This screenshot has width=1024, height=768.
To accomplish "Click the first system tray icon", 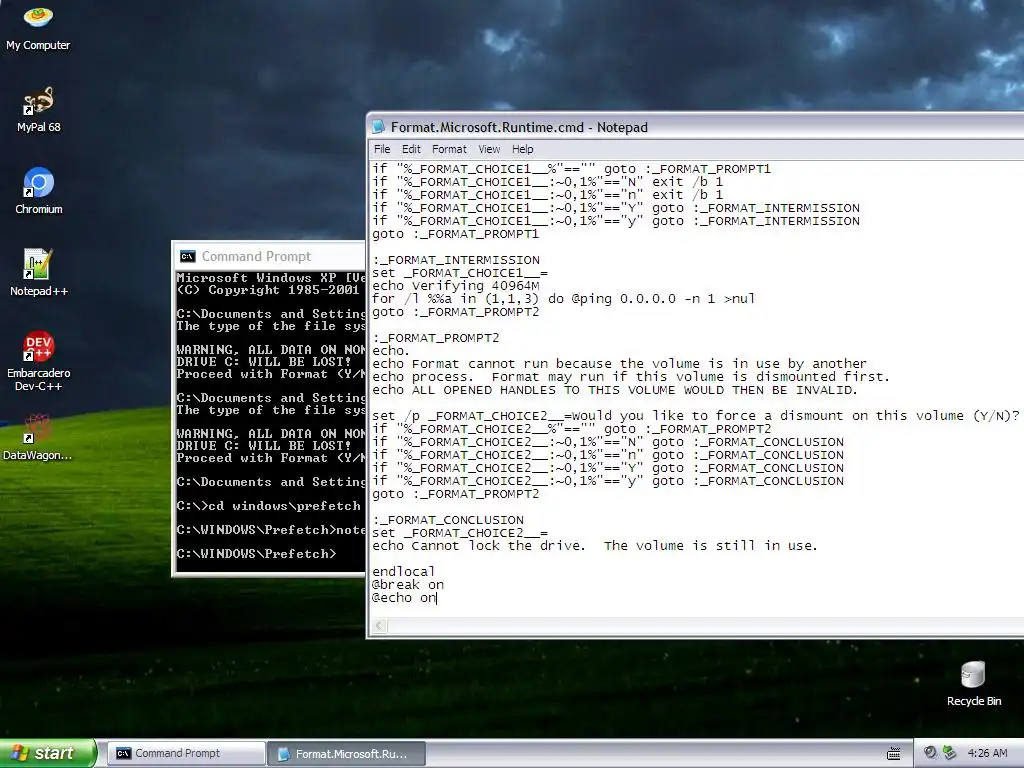I will [x=931, y=753].
